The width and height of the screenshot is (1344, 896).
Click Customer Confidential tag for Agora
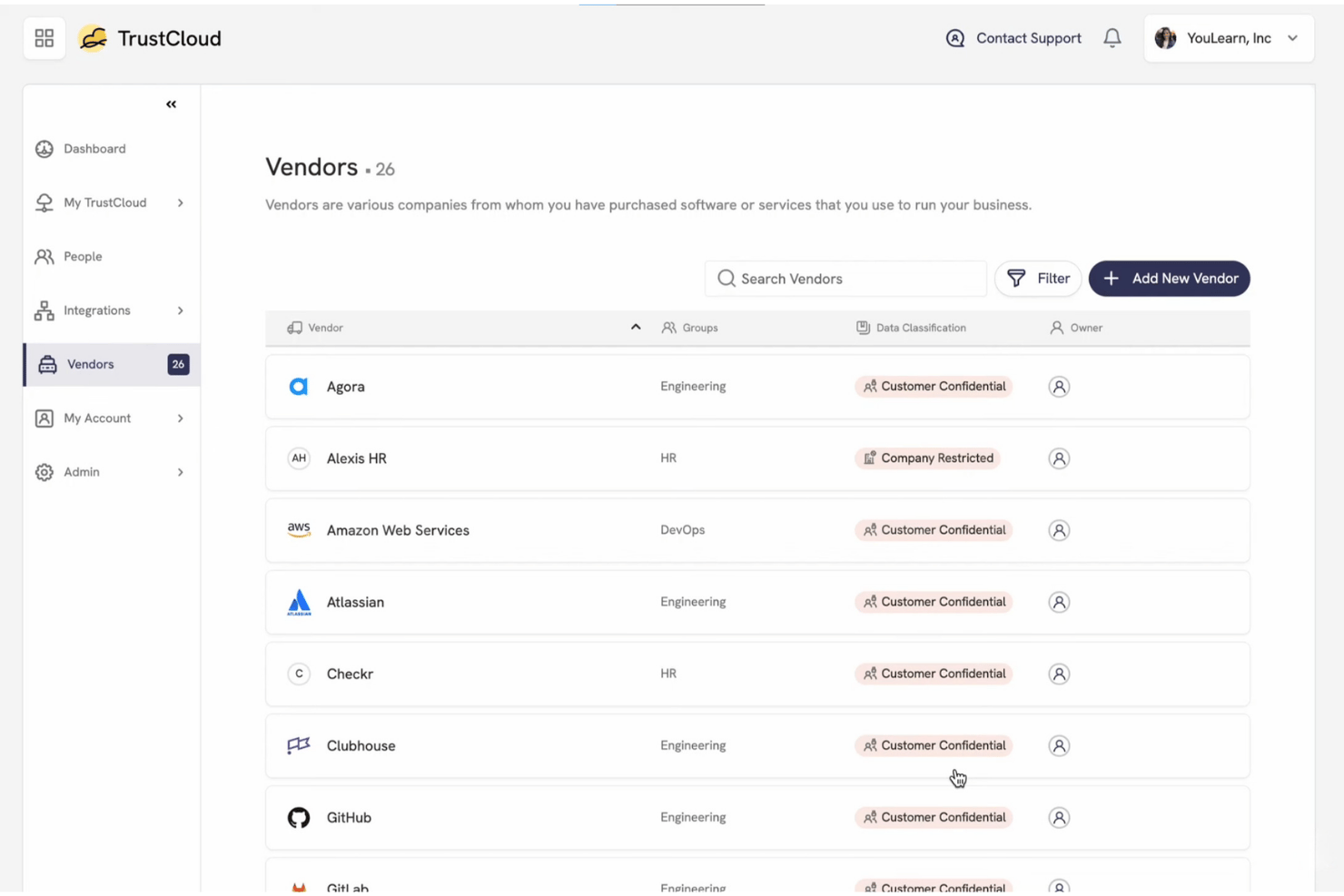[934, 387]
